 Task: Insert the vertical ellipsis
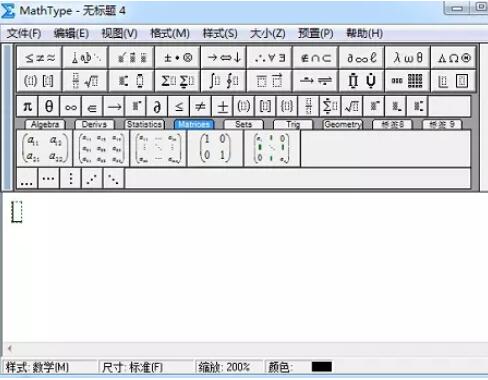70,179
